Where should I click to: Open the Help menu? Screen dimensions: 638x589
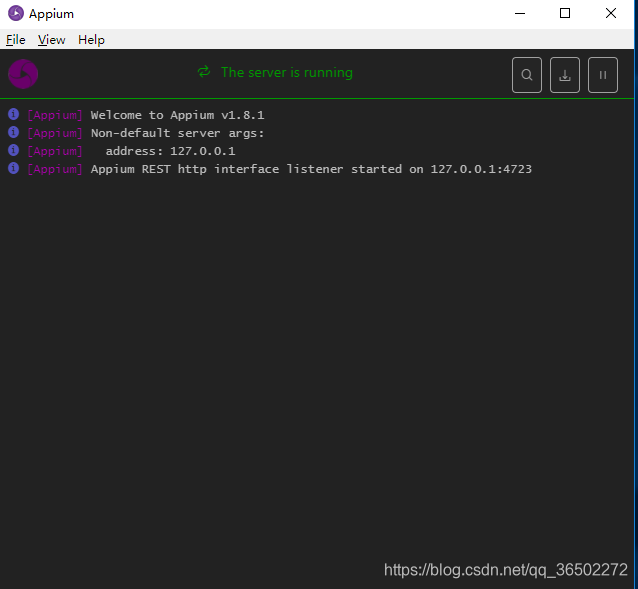coord(92,40)
